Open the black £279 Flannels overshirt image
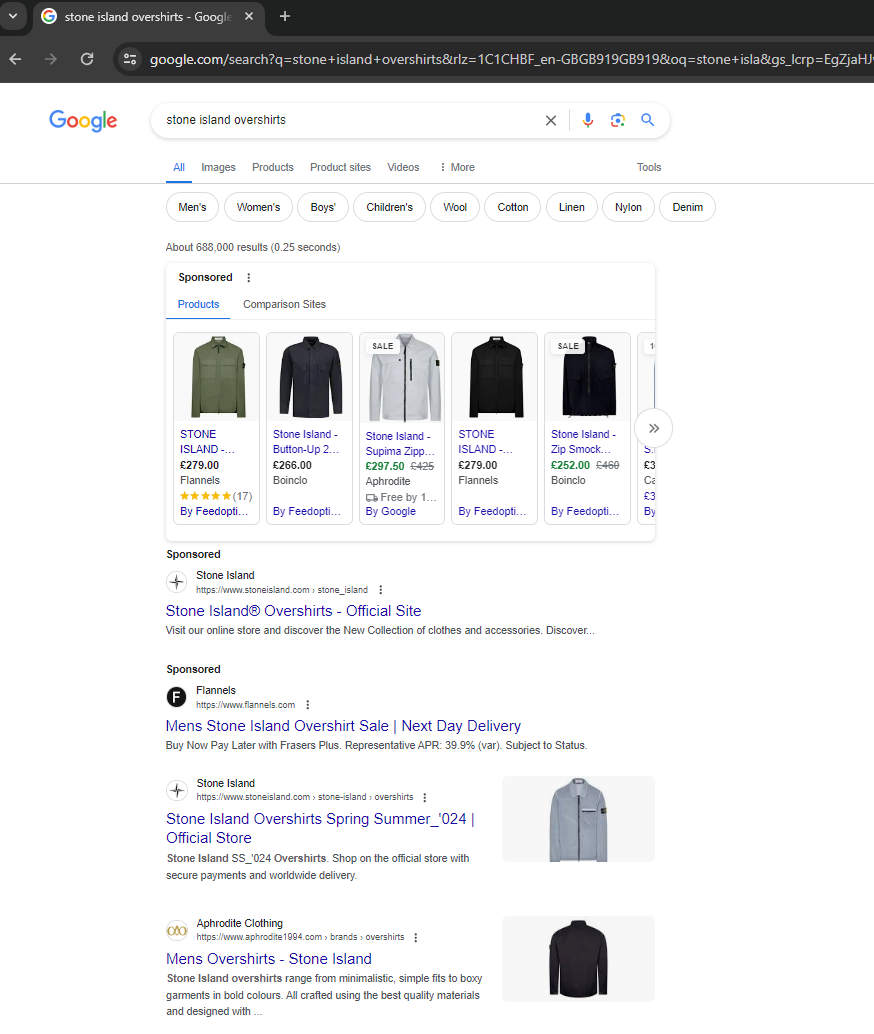Image resolution: width=874 pixels, height=1034 pixels. (495, 377)
